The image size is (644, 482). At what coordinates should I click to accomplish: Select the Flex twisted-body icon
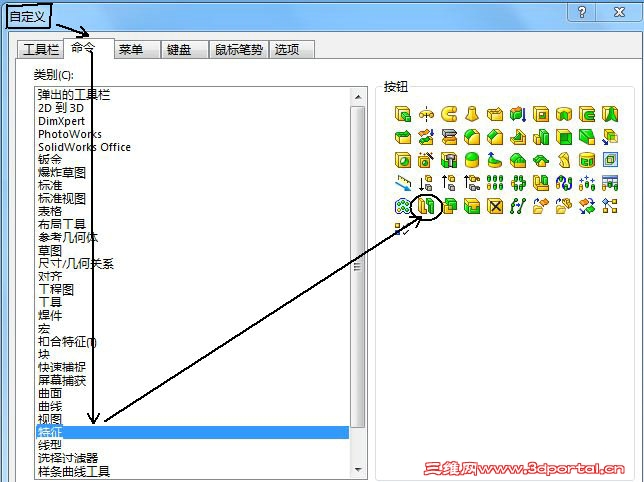[x=564, y=160]
